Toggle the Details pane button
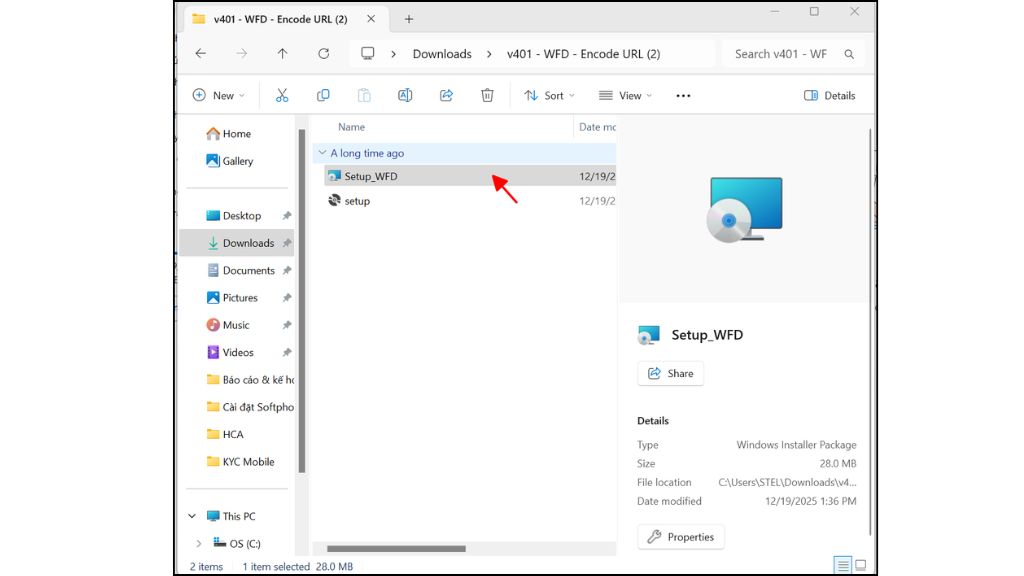 (829, 95)
